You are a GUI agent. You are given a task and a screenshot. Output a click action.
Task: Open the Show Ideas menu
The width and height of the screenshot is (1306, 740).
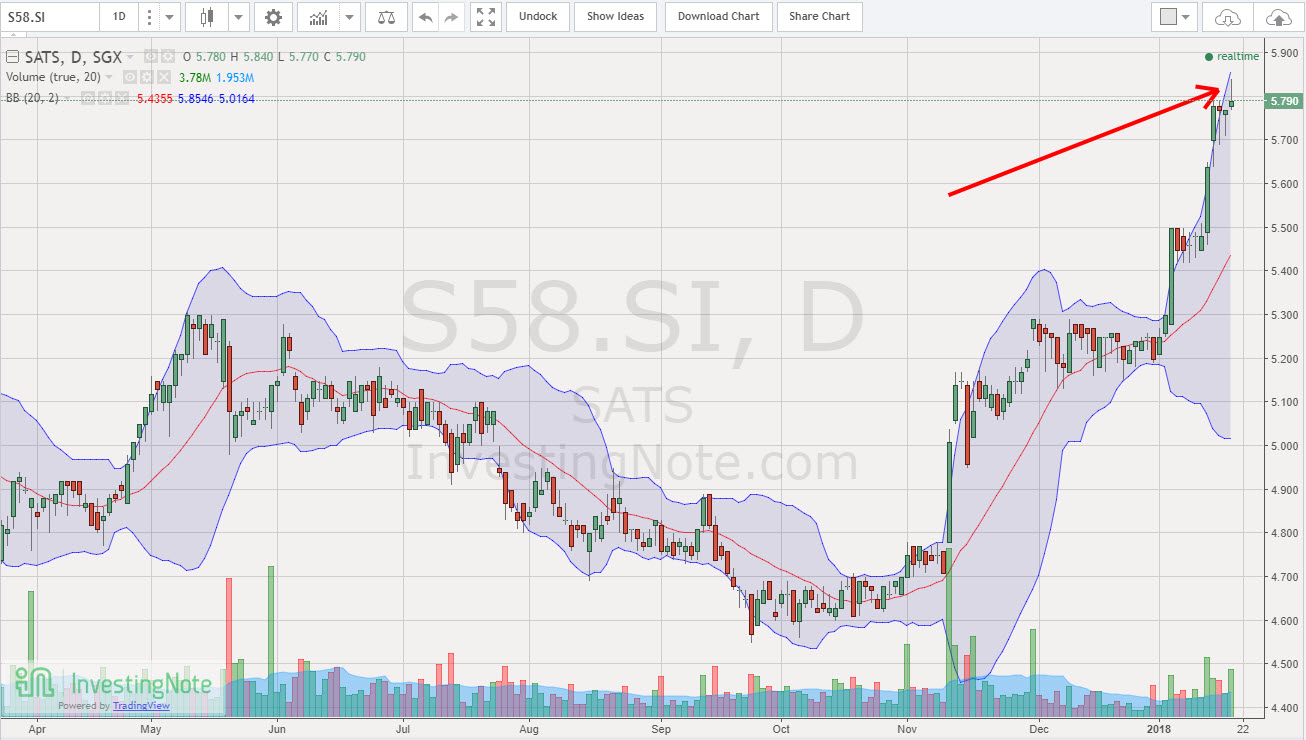point(615,17)
